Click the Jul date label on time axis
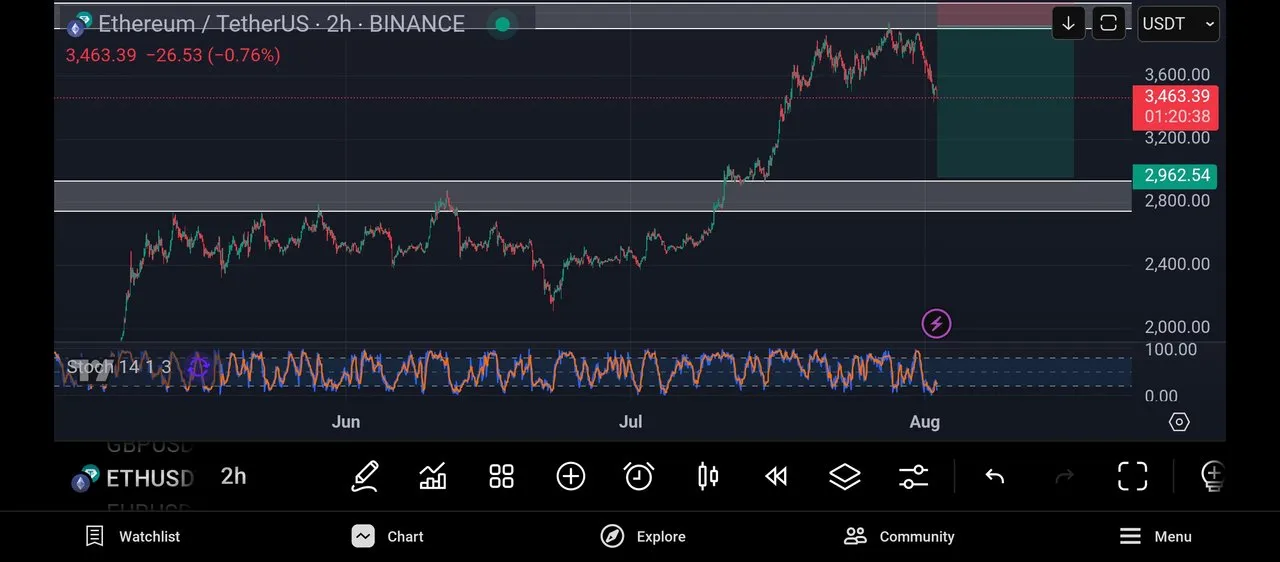Screen dimensions: 1280x562 click(x=630, y=422)
